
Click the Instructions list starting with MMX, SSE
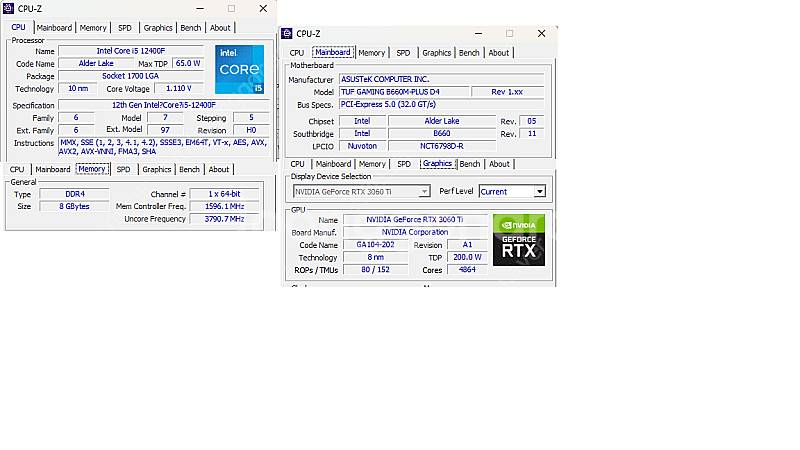tap(164, 147)
